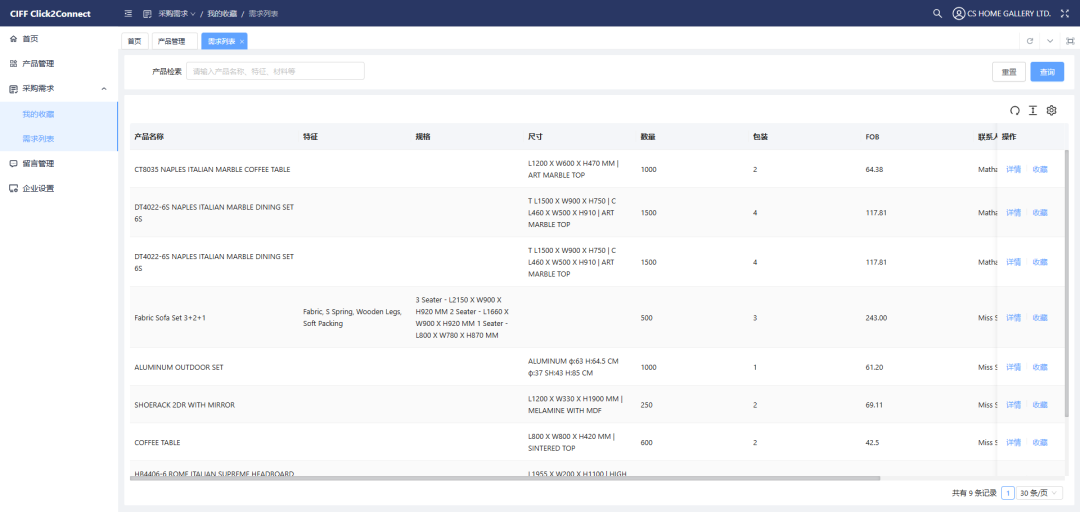
Task: Close the 需求列表 tab
Action: (x=242, y=41)
